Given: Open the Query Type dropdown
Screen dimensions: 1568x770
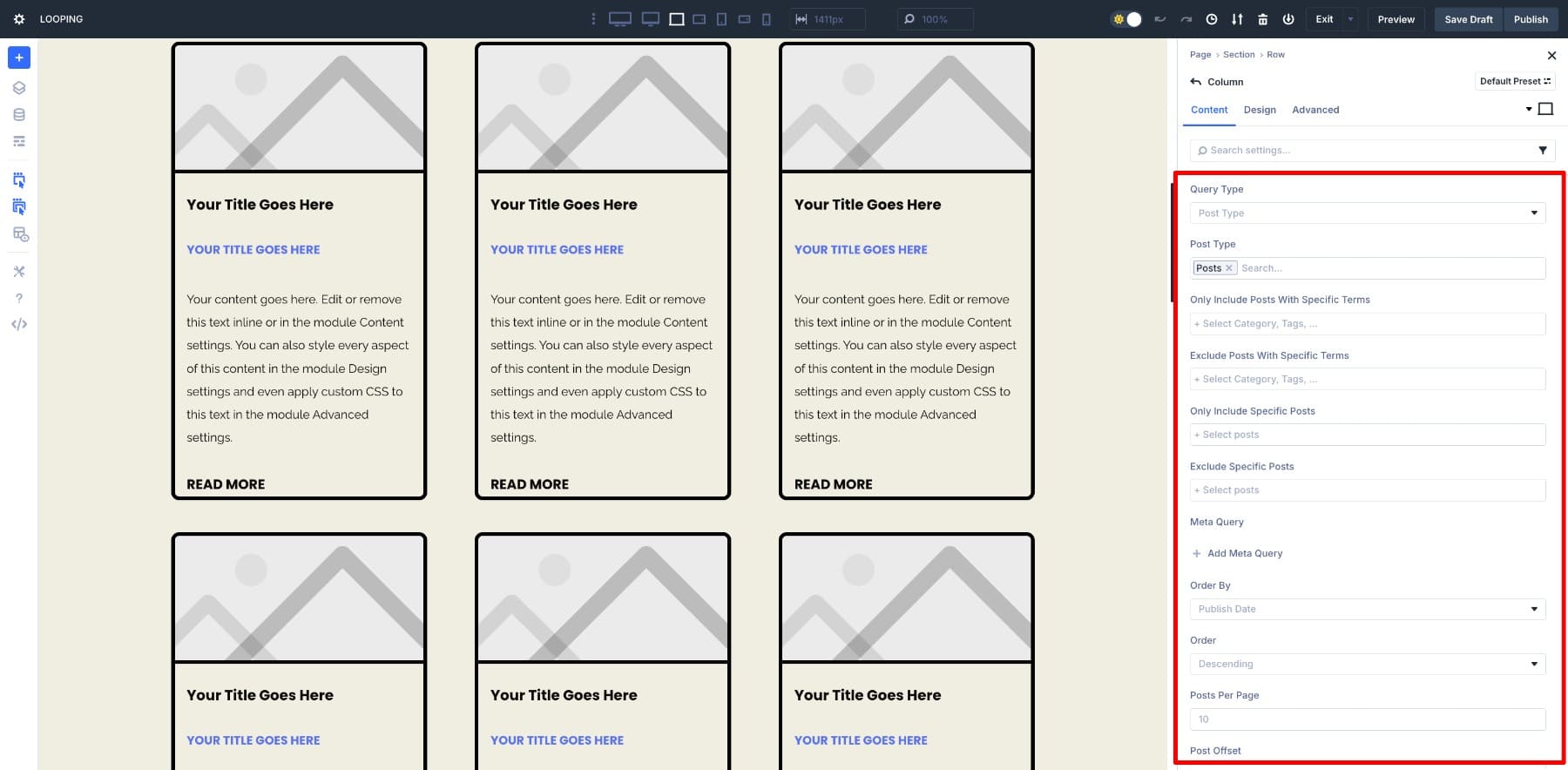Looking at the screenshot, I should coord(1367,213).
